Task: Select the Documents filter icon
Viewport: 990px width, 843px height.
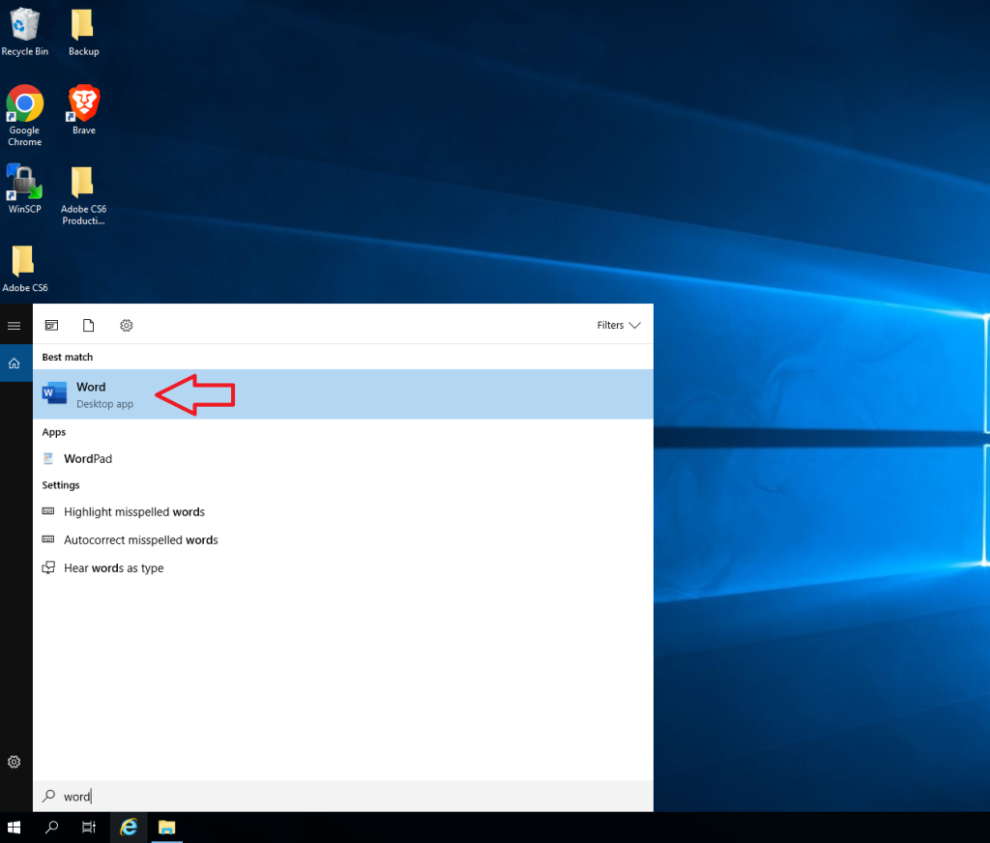Action: pos(88,325)
